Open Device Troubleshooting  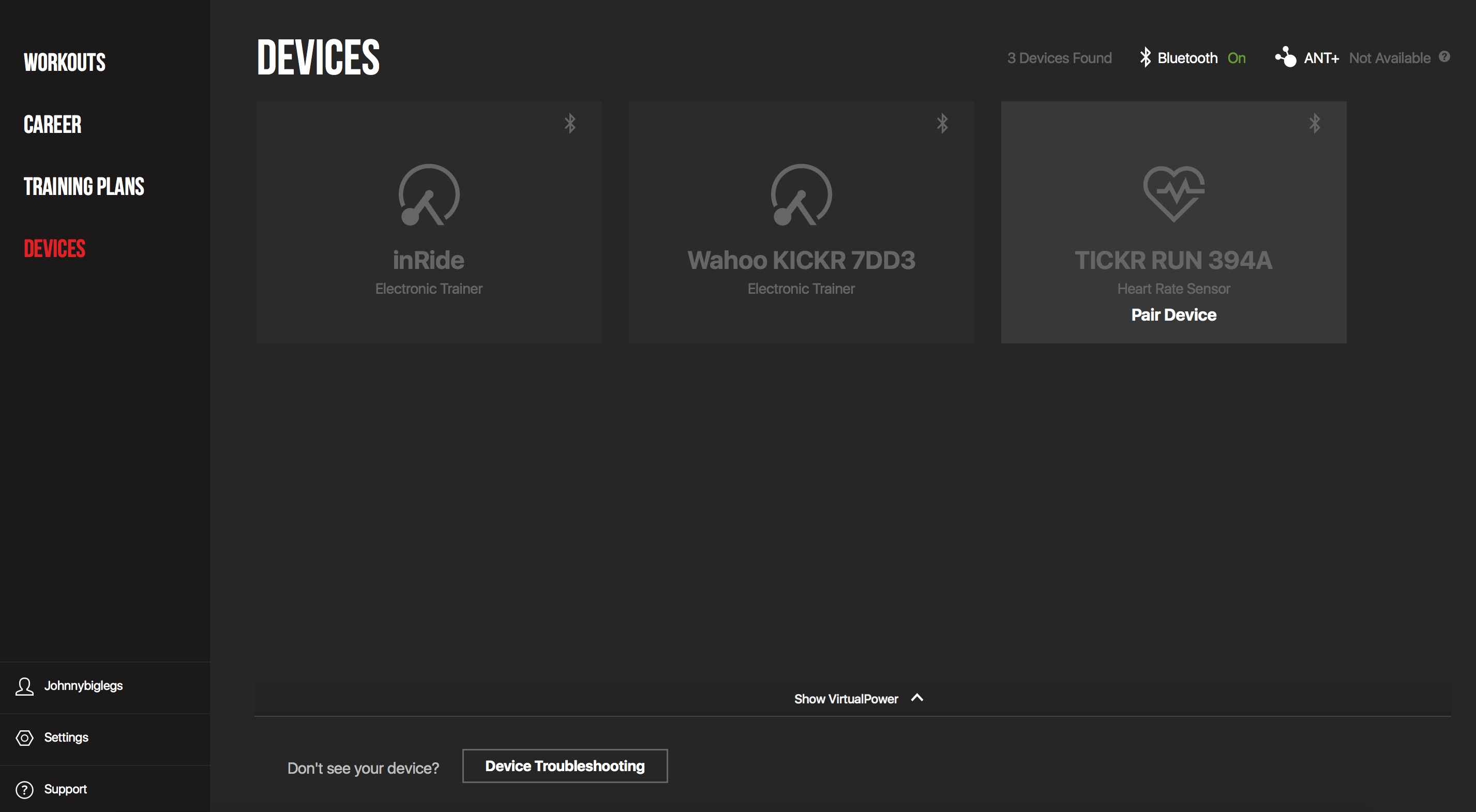tap(565, 765)
